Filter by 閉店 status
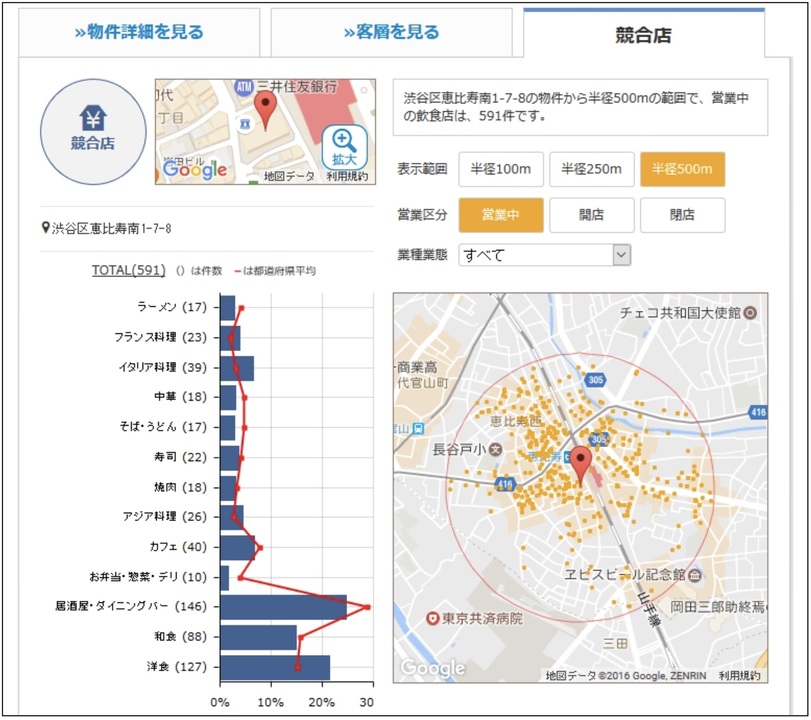Image resolution: width=811 pixels, height=720 pixels. (682, 215)
